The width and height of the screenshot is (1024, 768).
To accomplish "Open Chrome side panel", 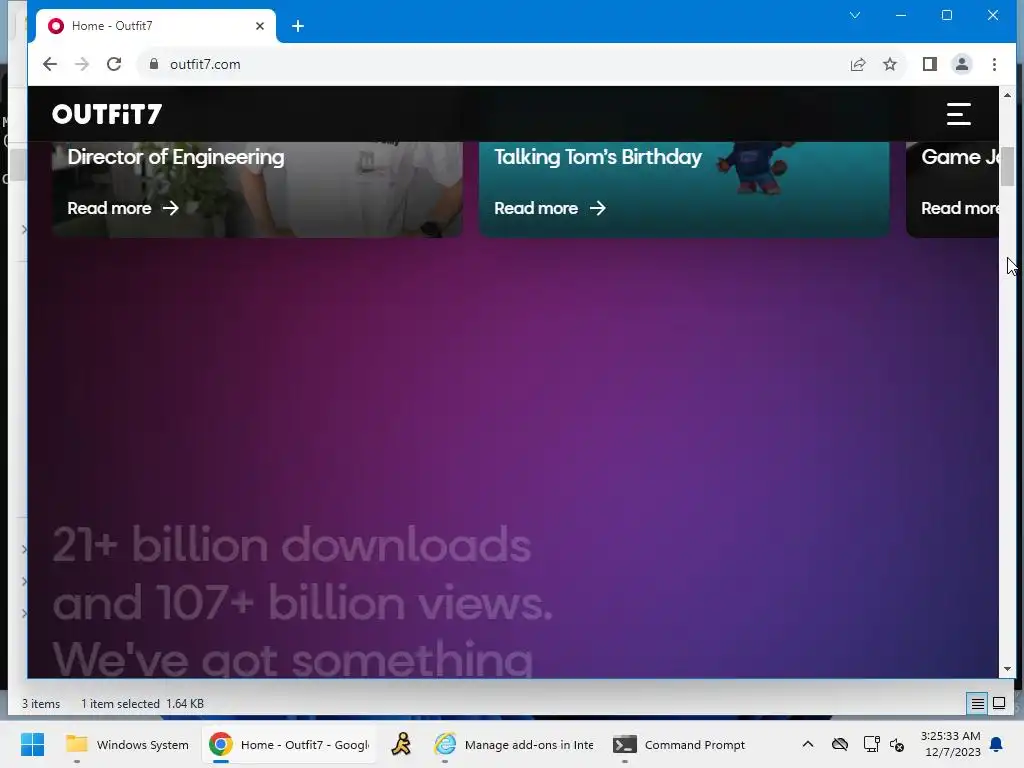I will [929, 64].
